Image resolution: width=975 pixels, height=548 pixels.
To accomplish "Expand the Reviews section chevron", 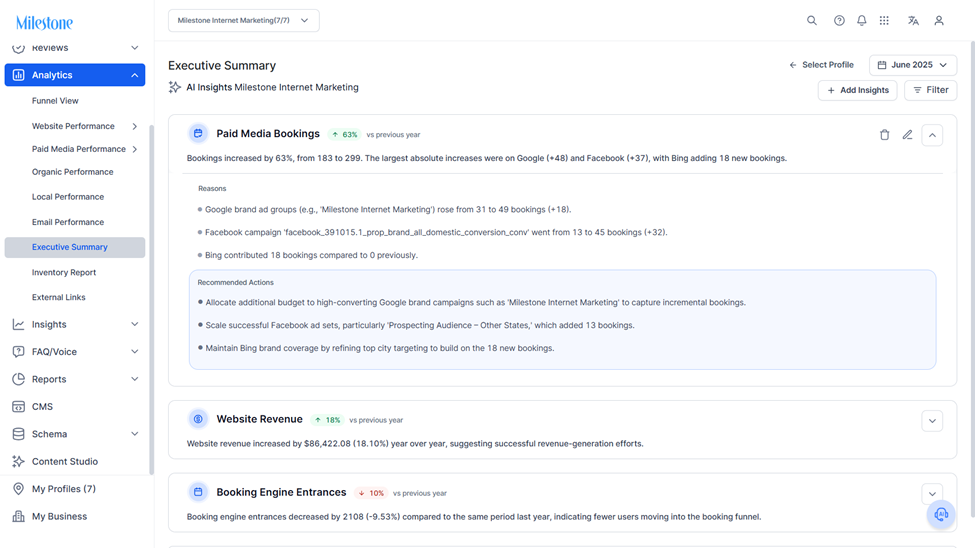I will [x=134, y=48].
